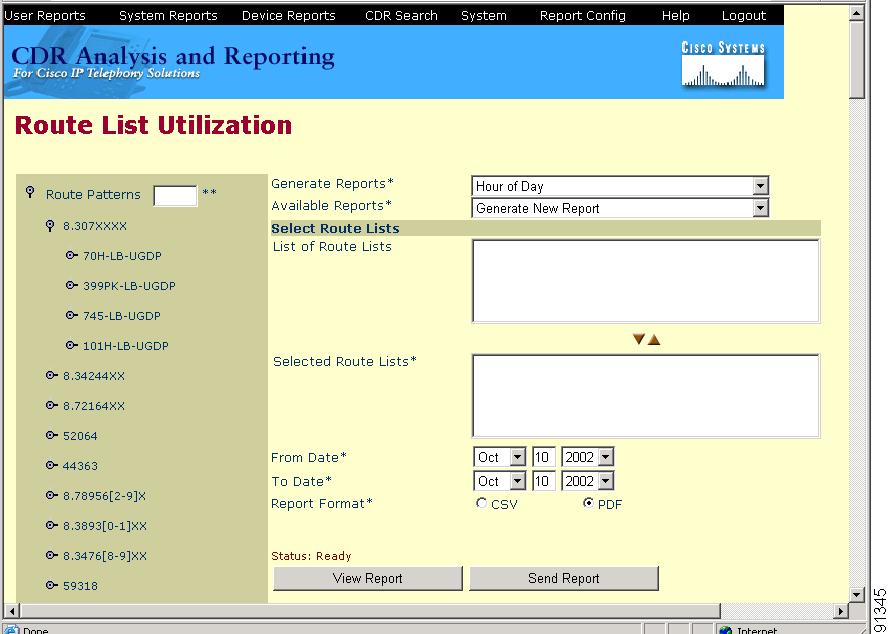Select the 399PK-LB-UGDP route list
The height and width of the screenshot is (634, 890).
coord(129,286)
